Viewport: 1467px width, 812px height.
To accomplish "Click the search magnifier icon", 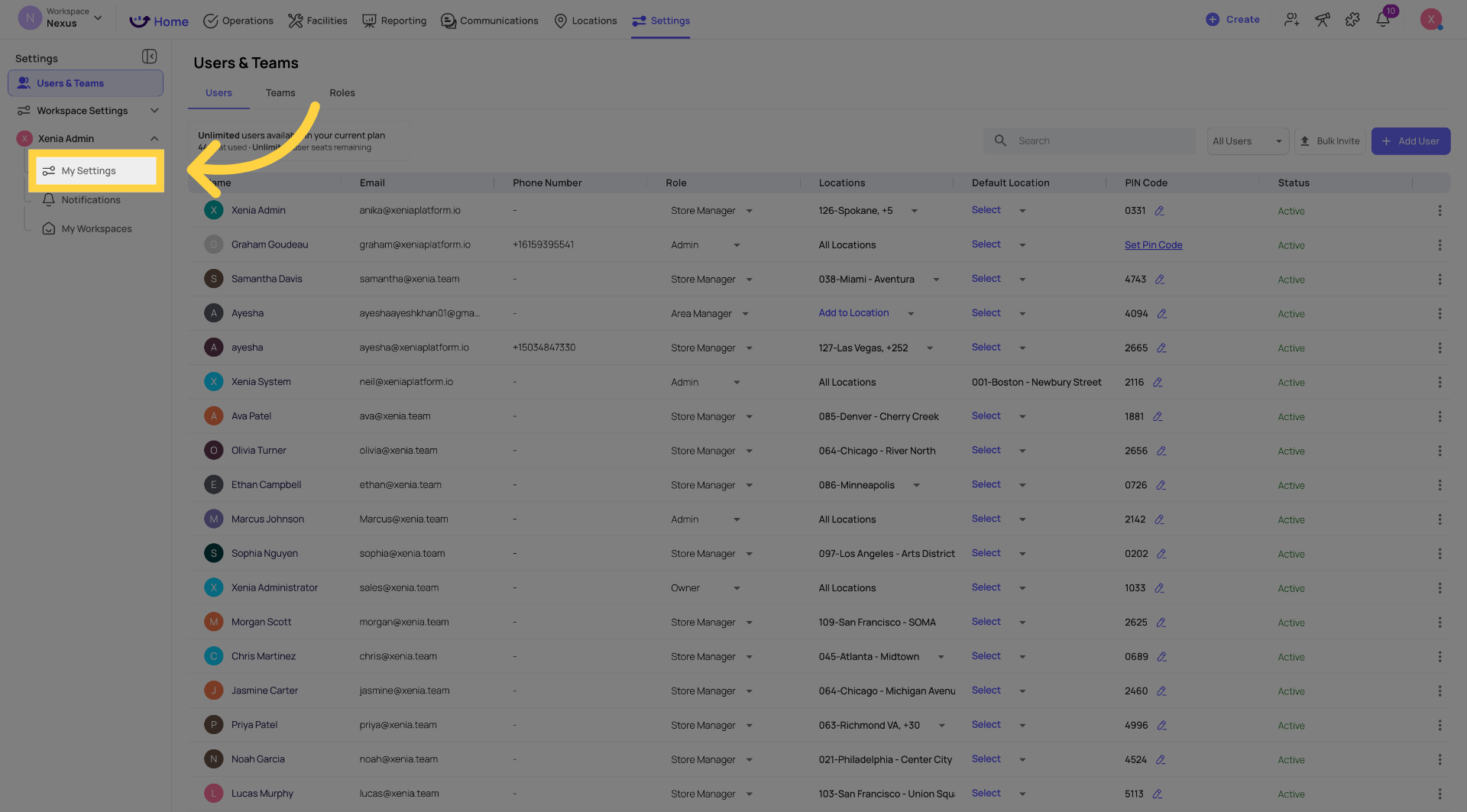I will point(1000,141).
